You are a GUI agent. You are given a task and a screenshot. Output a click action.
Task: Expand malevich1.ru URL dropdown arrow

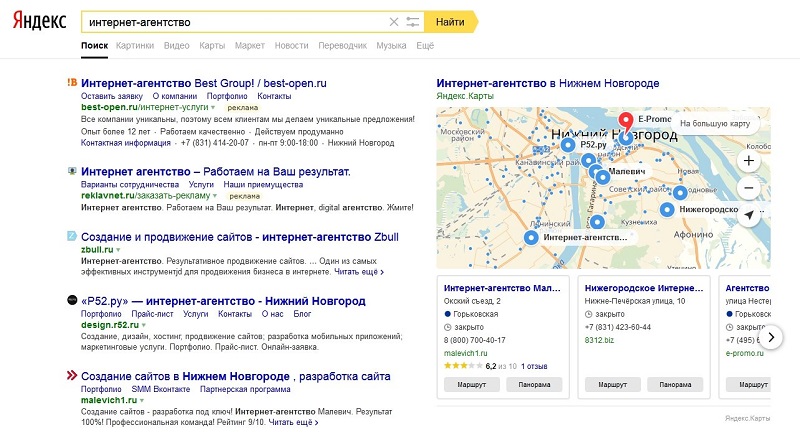coord(142,401)
